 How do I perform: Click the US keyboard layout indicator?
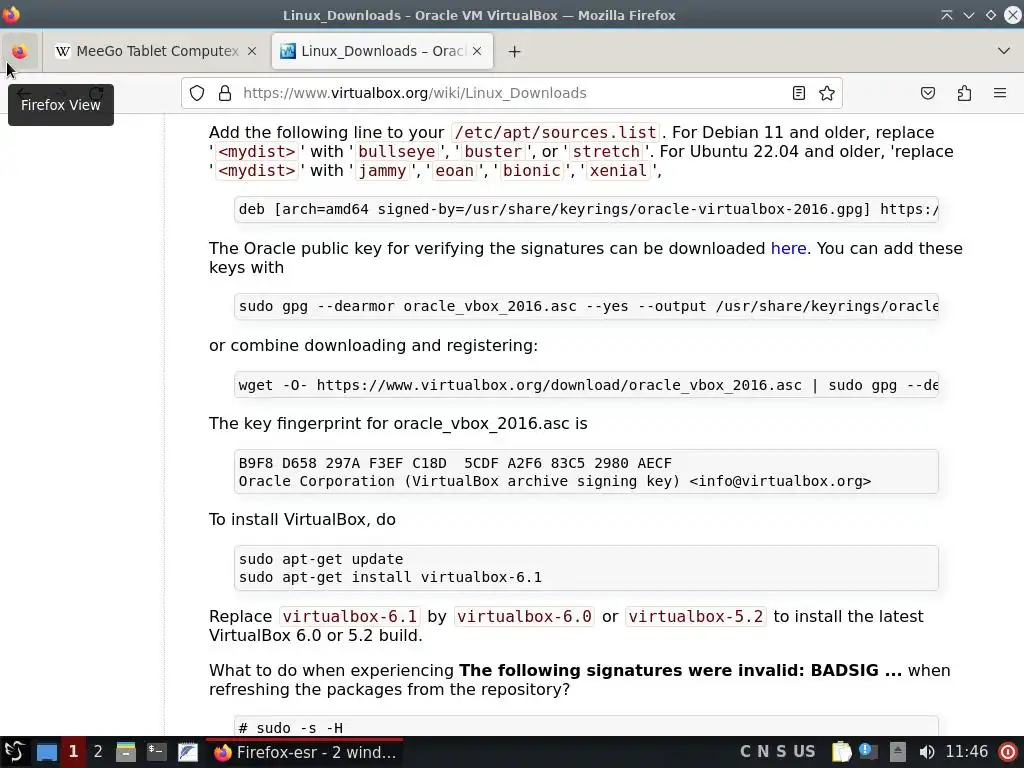[x=804, y=752]
